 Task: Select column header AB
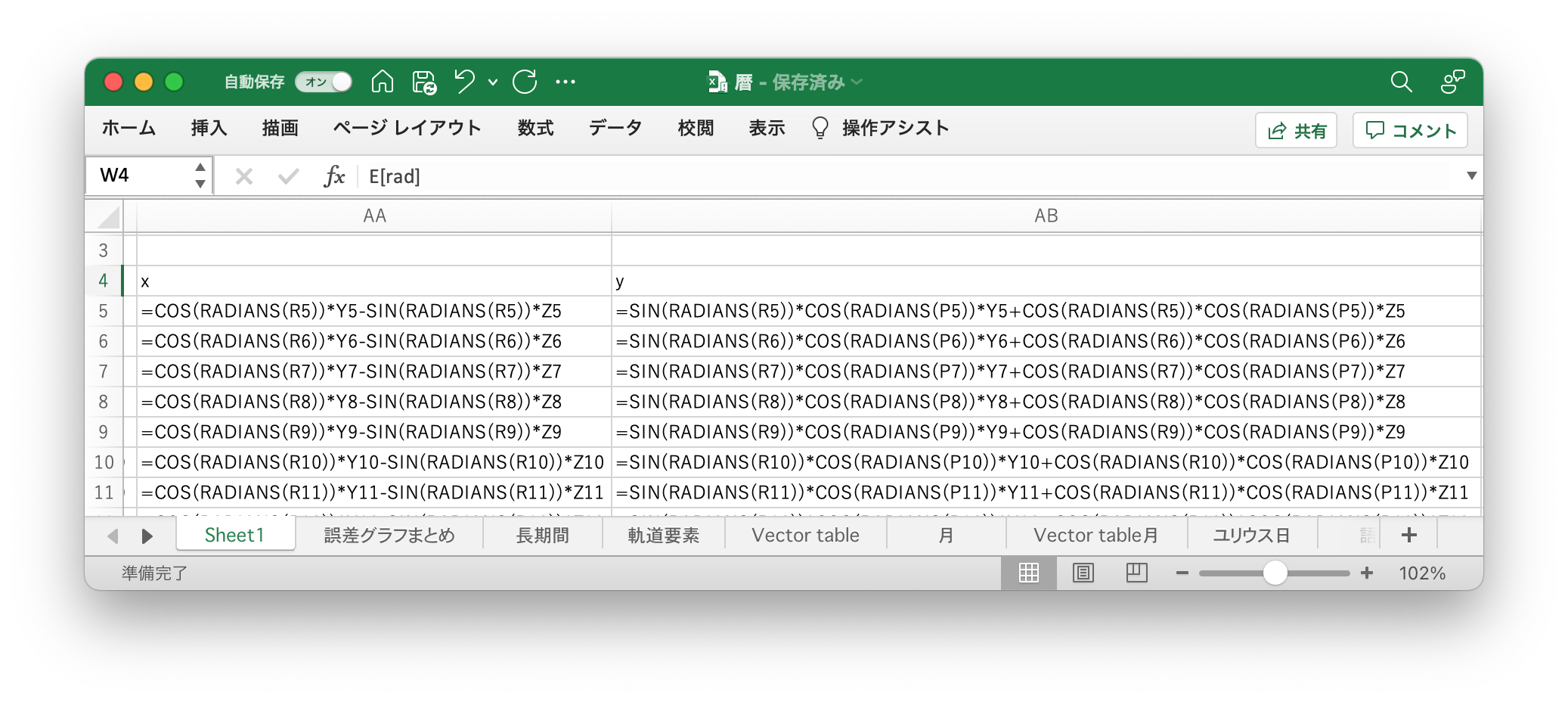coord(1046,216)
